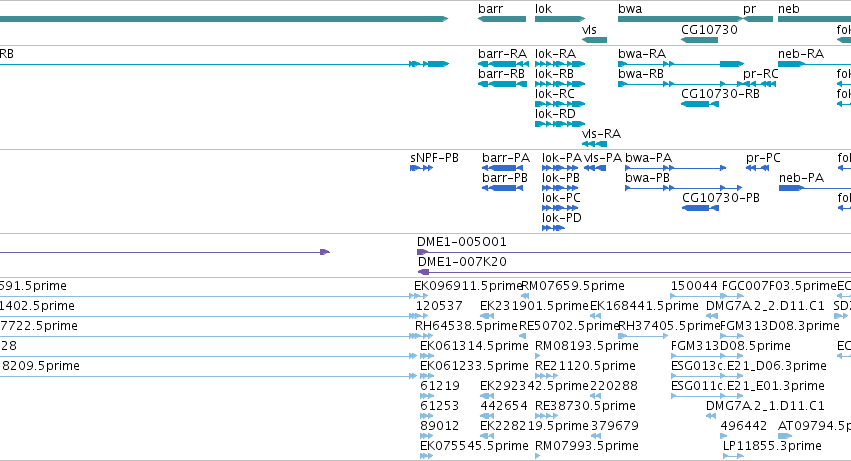This screenshot has width=851, height=461.
Task: Select protein sNPF-PB
Action: tap(422, 168)
